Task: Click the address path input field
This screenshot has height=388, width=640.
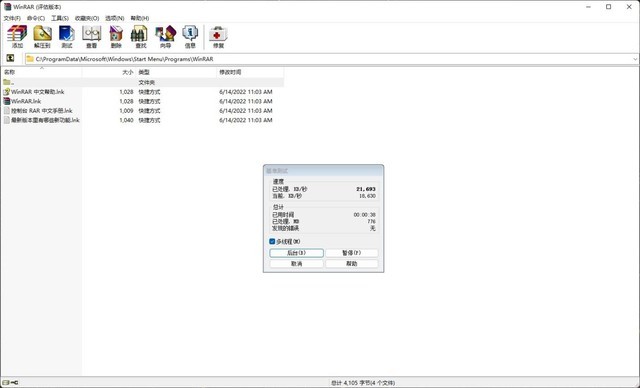Action: [332, 59]
